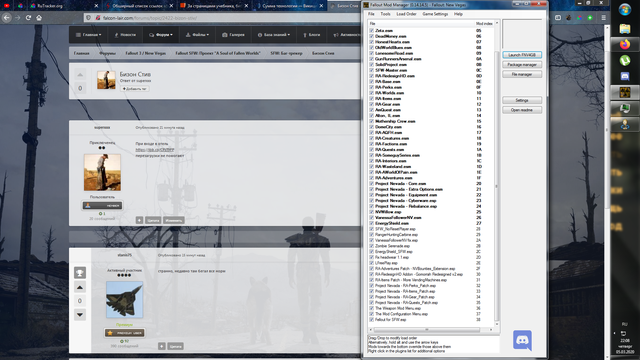Expand the Форумы dropdown menu
Screen dimensions: 640x360
[161, 35]
